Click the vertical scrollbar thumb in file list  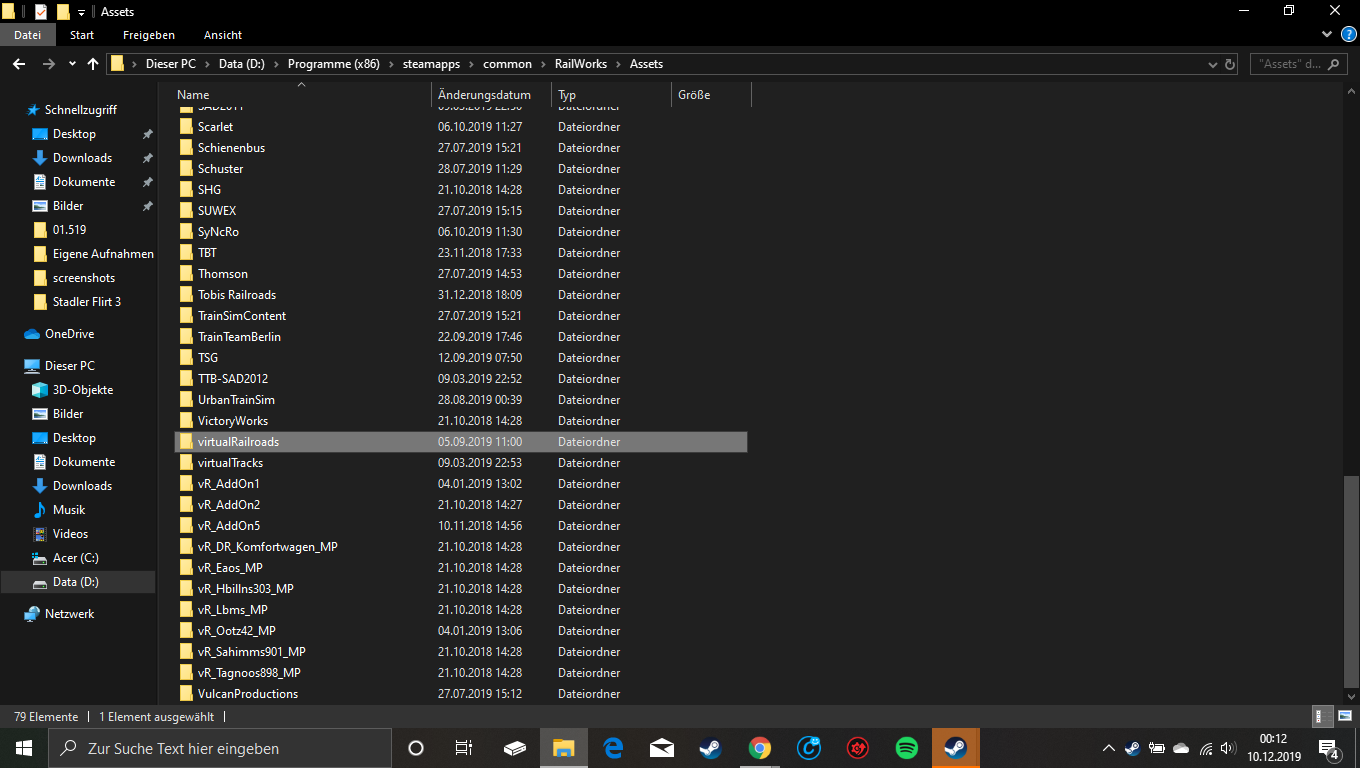tap(1351, 578)
